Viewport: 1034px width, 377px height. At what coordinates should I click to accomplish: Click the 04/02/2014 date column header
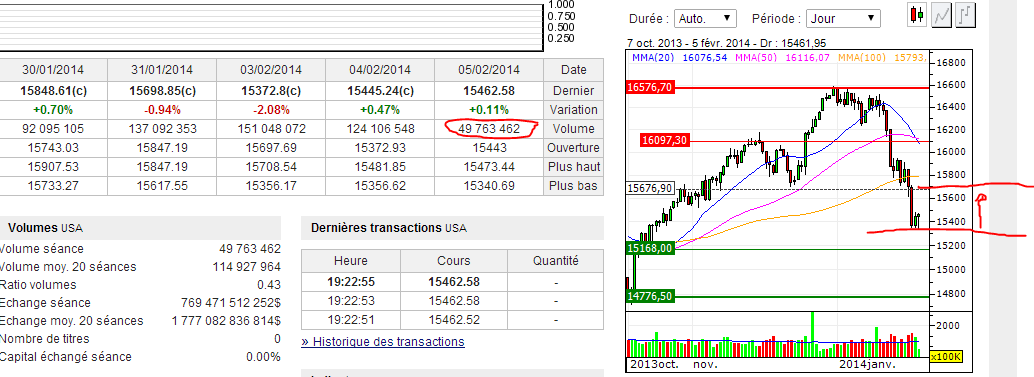point(380,70)
